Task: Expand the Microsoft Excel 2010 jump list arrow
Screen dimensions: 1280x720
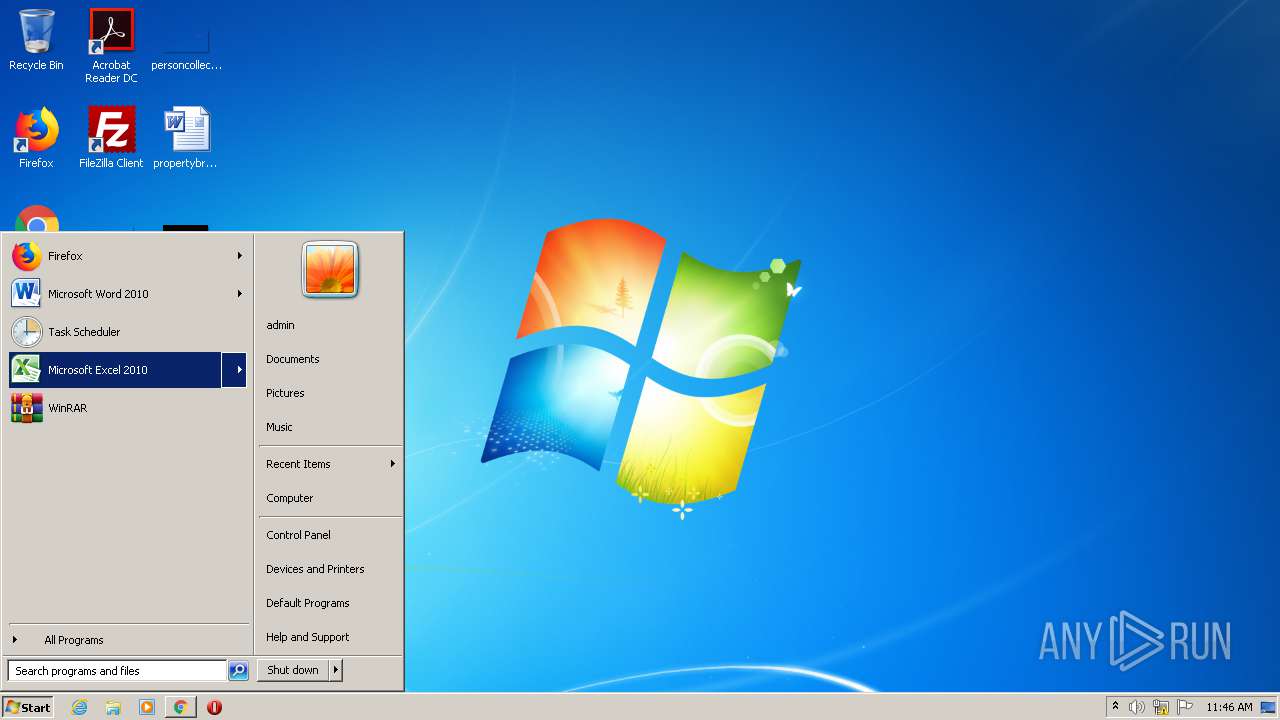Action: tap(235, 370)
